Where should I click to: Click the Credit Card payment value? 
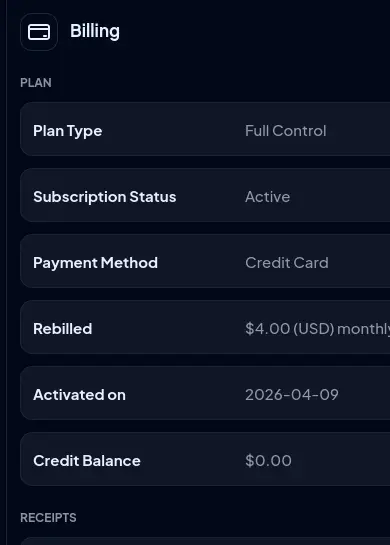(287, 263)
